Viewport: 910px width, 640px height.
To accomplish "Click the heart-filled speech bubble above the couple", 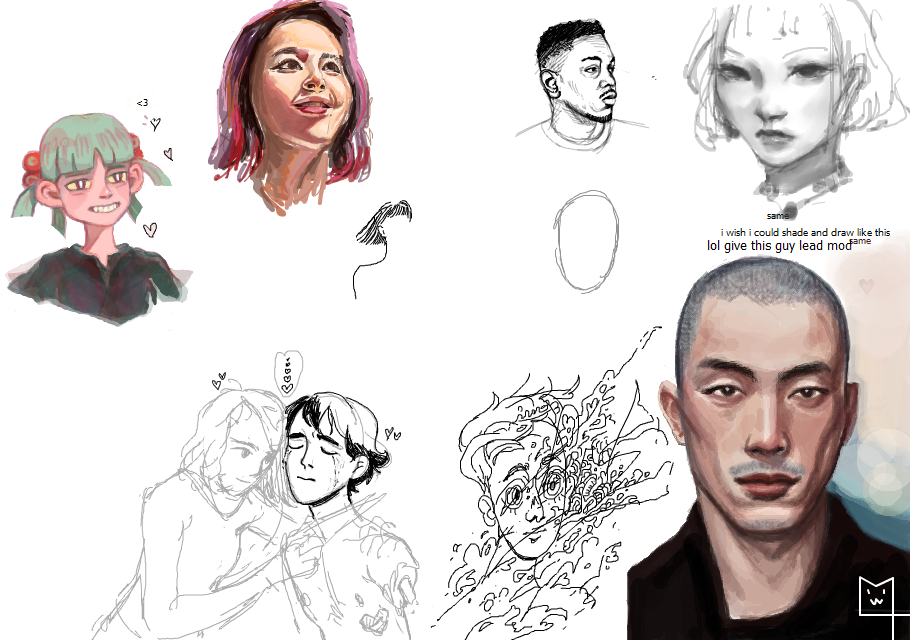I will pyautogui.click(x=287, y=372).
